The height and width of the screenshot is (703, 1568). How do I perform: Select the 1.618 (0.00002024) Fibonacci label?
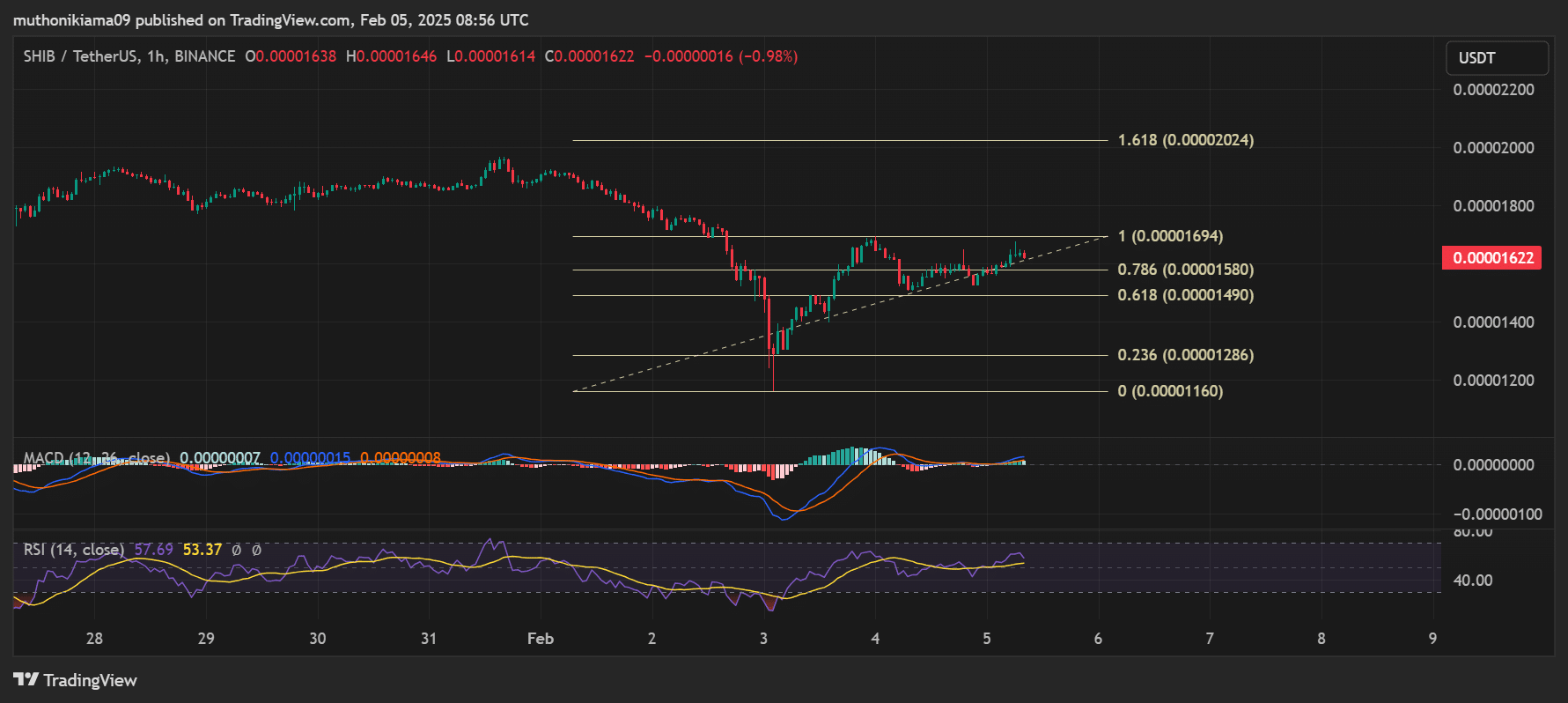[1186, 140]
